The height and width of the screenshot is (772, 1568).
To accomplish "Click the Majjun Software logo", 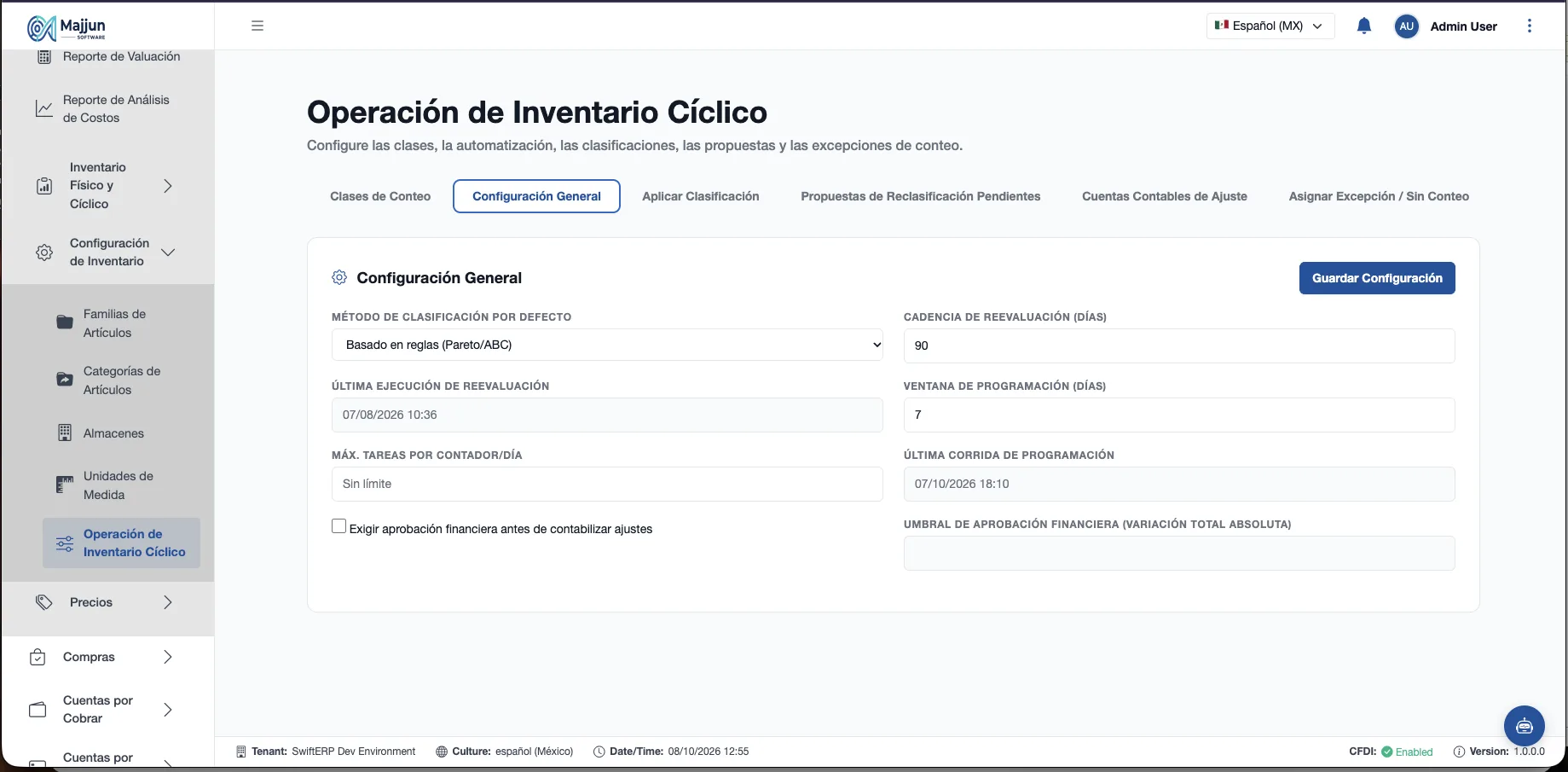I will [67, 28].
